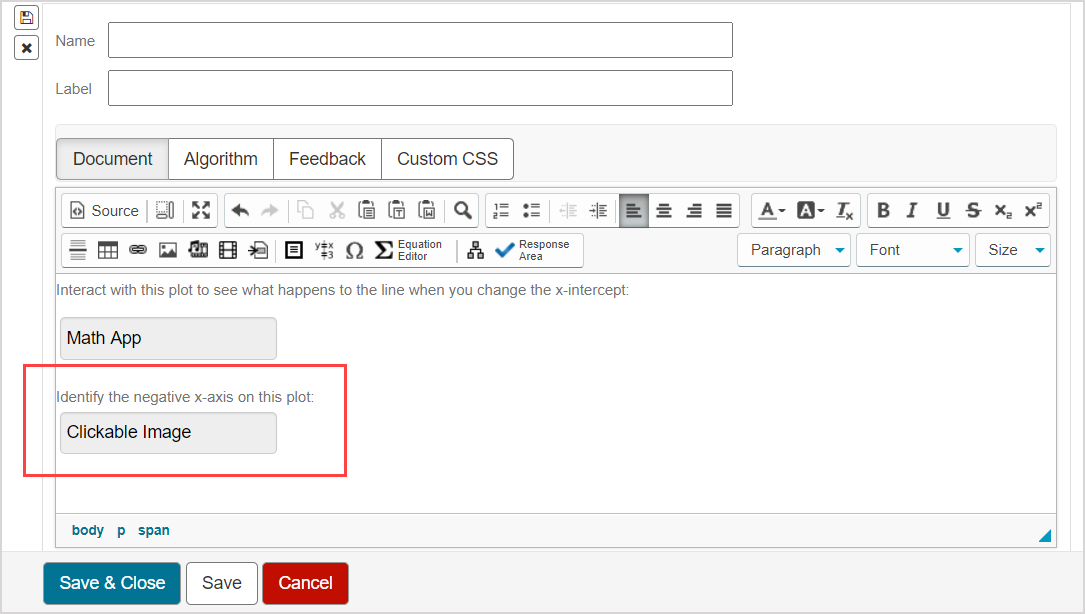Click the save disk icon at top left

click(x=26, y=17)
